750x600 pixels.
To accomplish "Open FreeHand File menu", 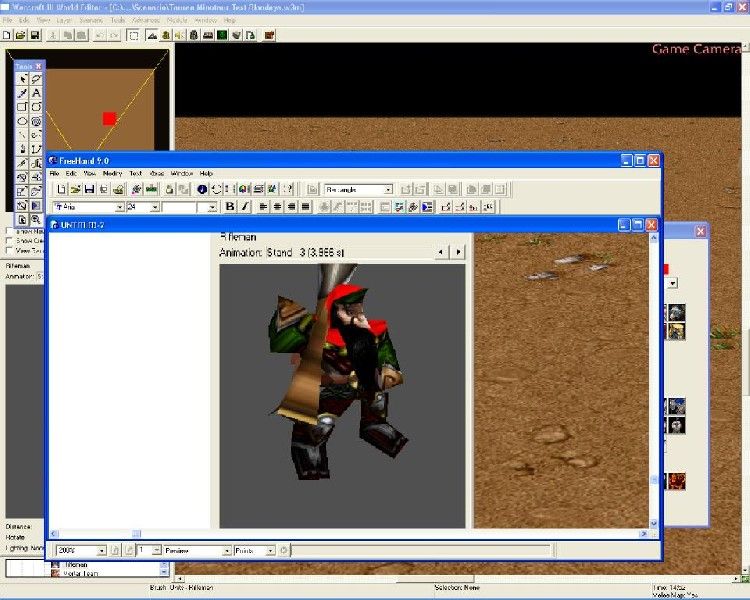I will click(x=55, y=173).
